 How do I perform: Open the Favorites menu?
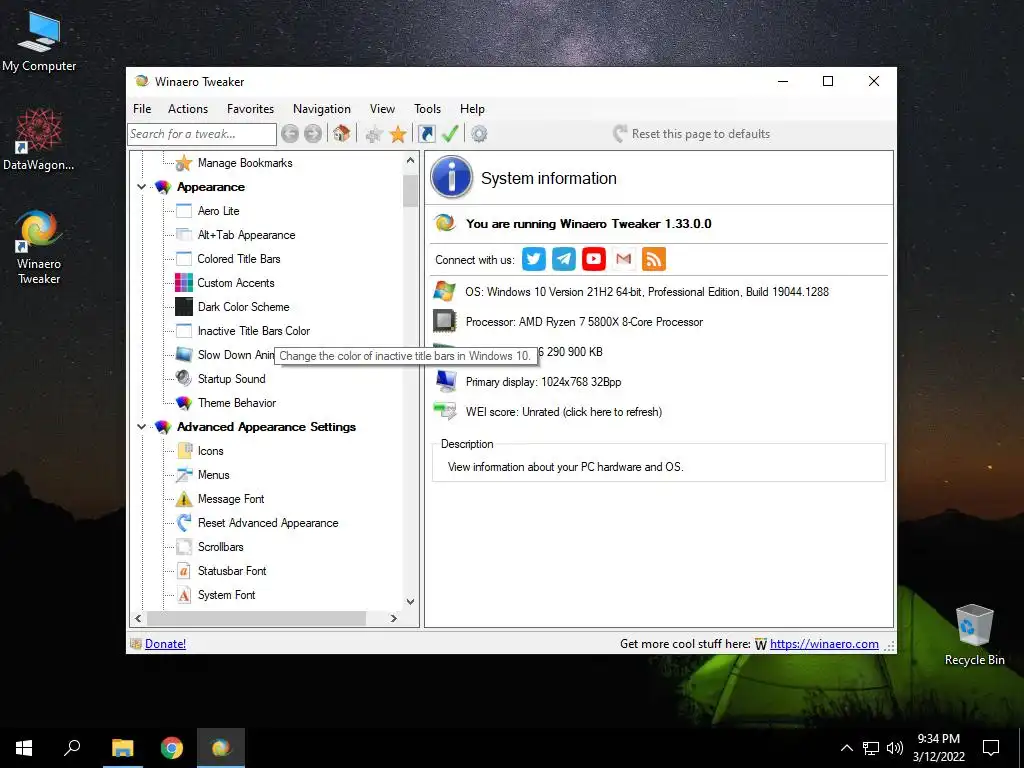tap(250, 109)
